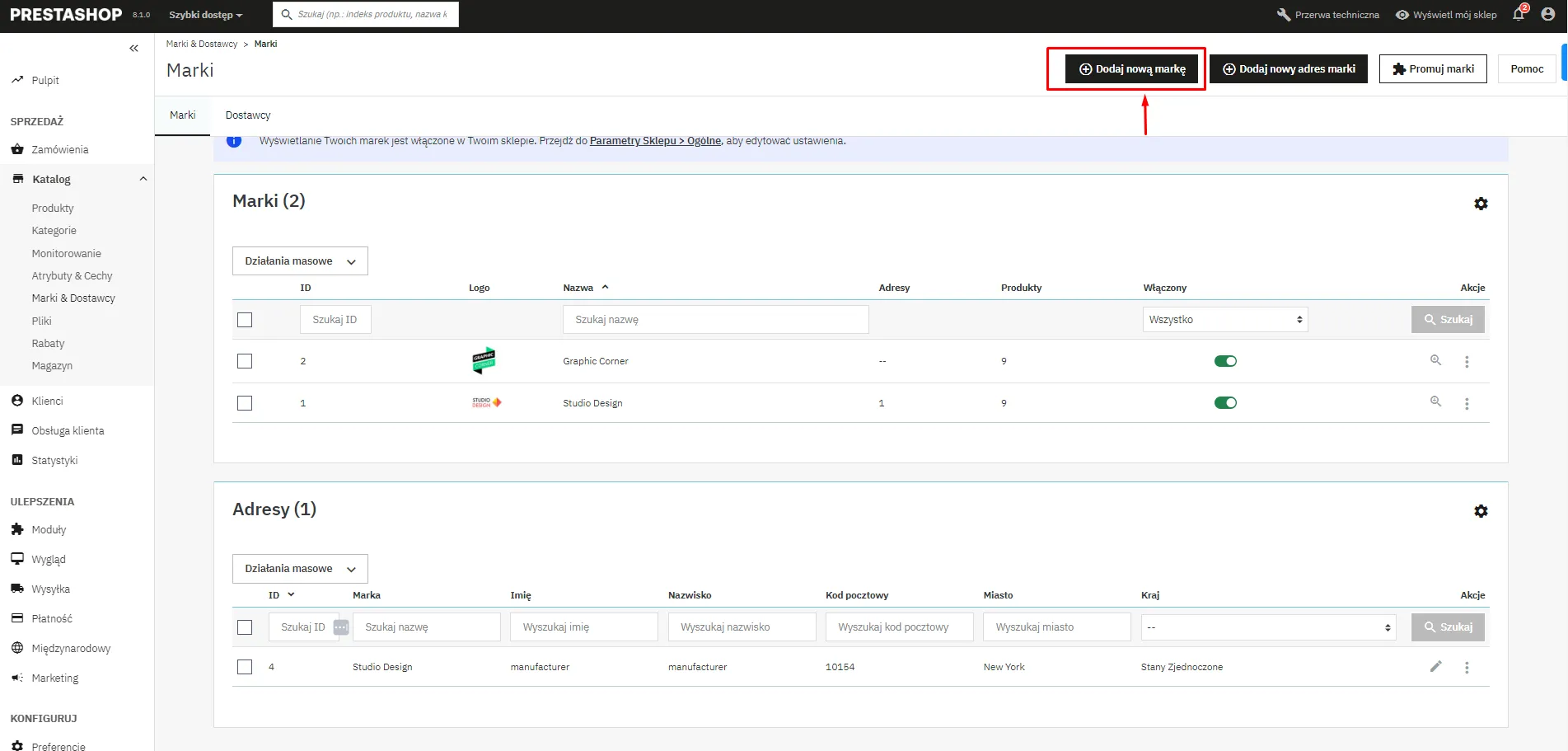Select the Graphic Corner row checkbox
The width and height of the screenshot is (1568, 751).
tap(245, 361)
